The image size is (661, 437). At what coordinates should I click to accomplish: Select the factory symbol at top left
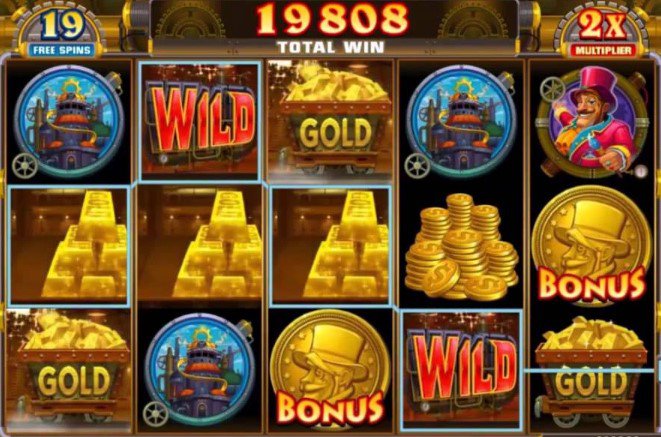pyautogui.click(x=67, y=122)
